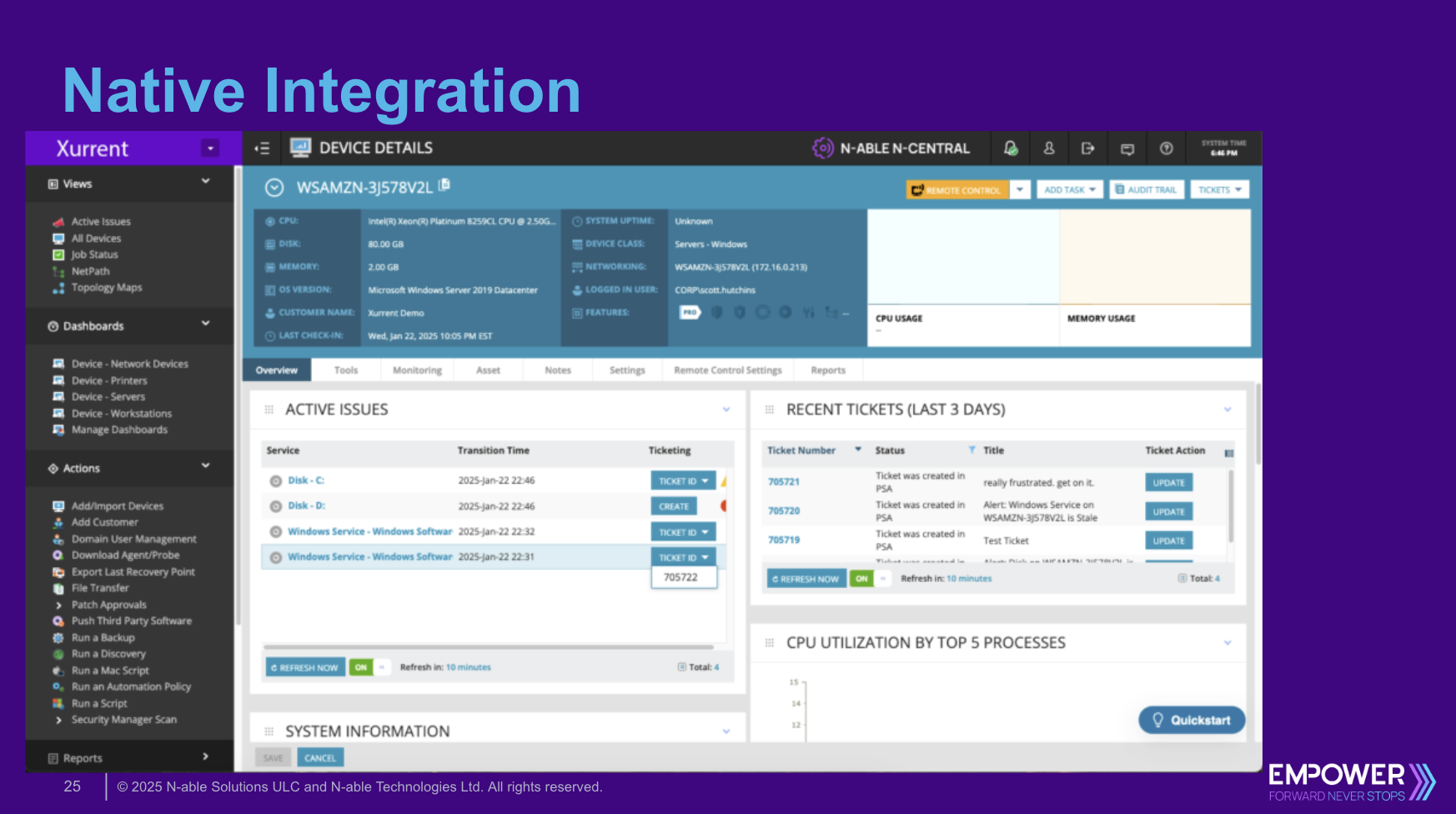Sort by Ticket Number column arrow
The height and width of the screenshot is (814, 1456).
tap(857, 450)
